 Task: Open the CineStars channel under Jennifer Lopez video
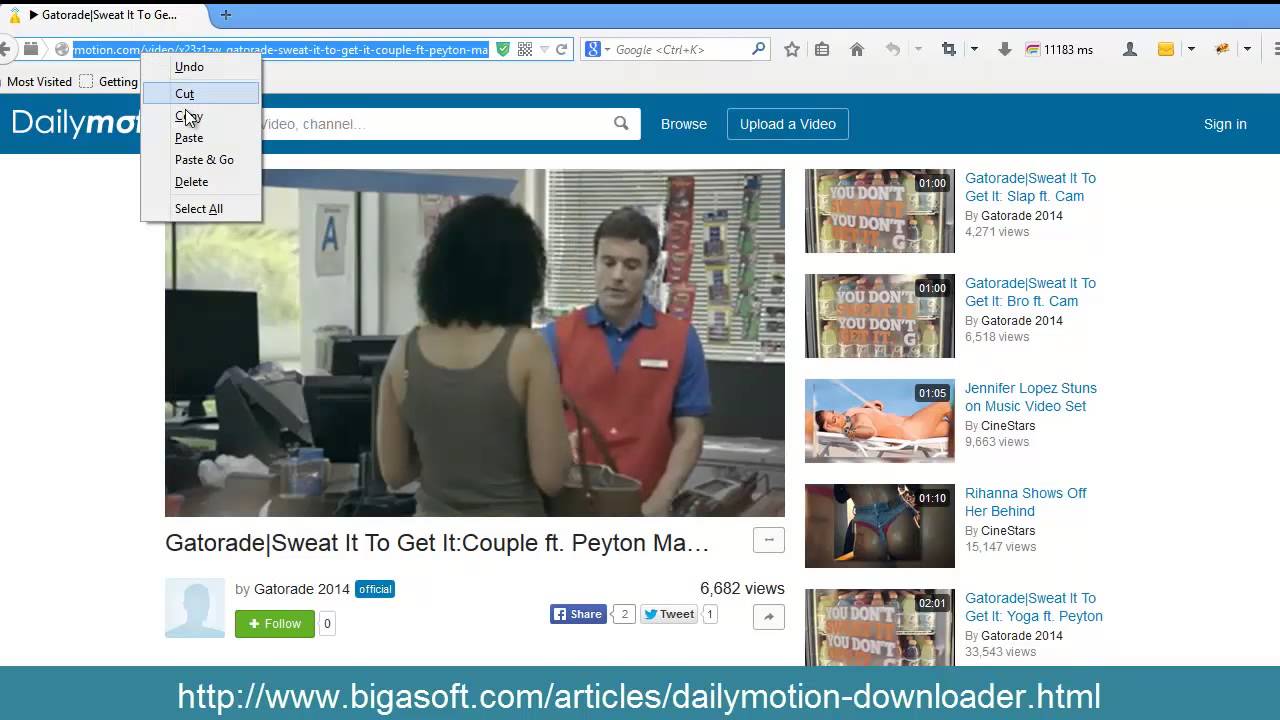pyautogui.click(x=1008, y=426)
